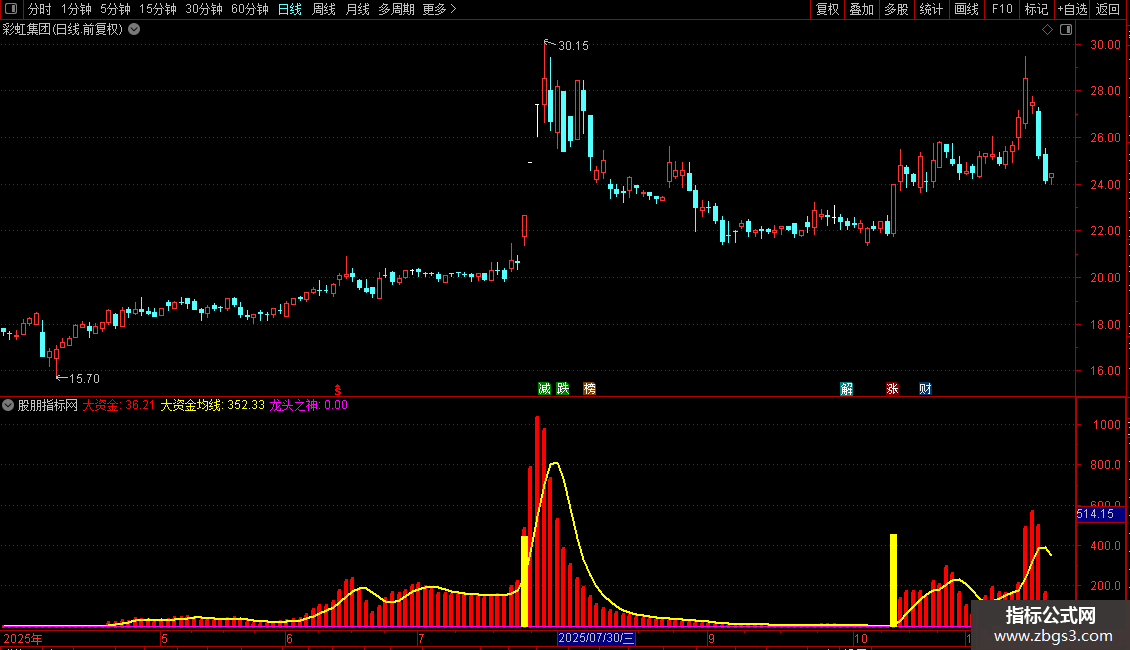Viewport: 1130px width, 650px height.
Task: Expand the 更多 periods menu
Action: 439,9
